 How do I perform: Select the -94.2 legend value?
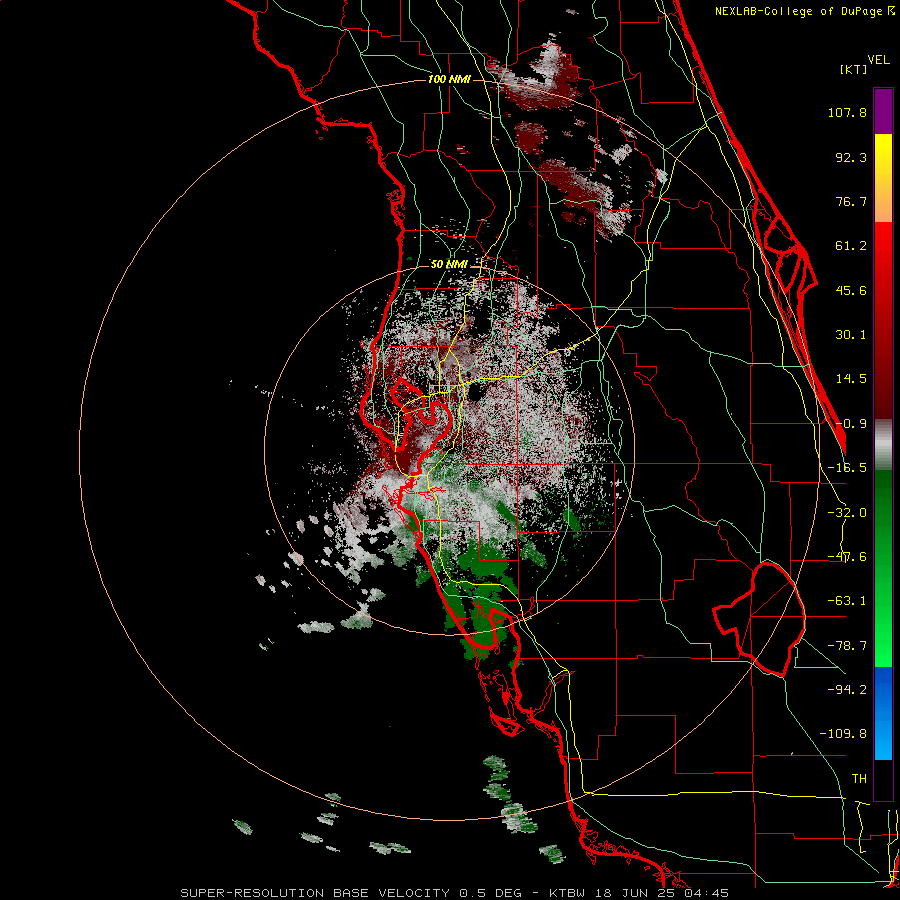pyautogui.click(x=847, y=689)
